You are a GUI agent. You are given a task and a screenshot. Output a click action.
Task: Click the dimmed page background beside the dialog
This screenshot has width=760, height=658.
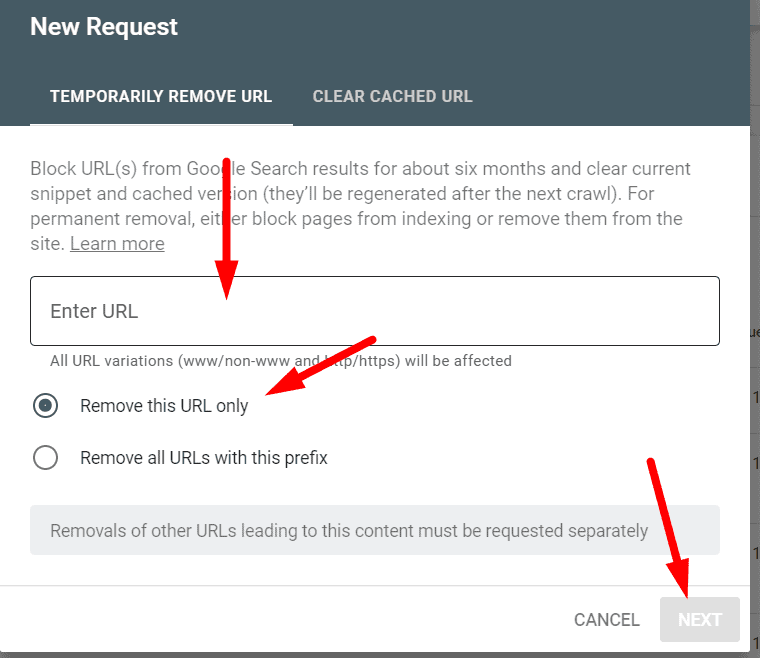(755, 300)
